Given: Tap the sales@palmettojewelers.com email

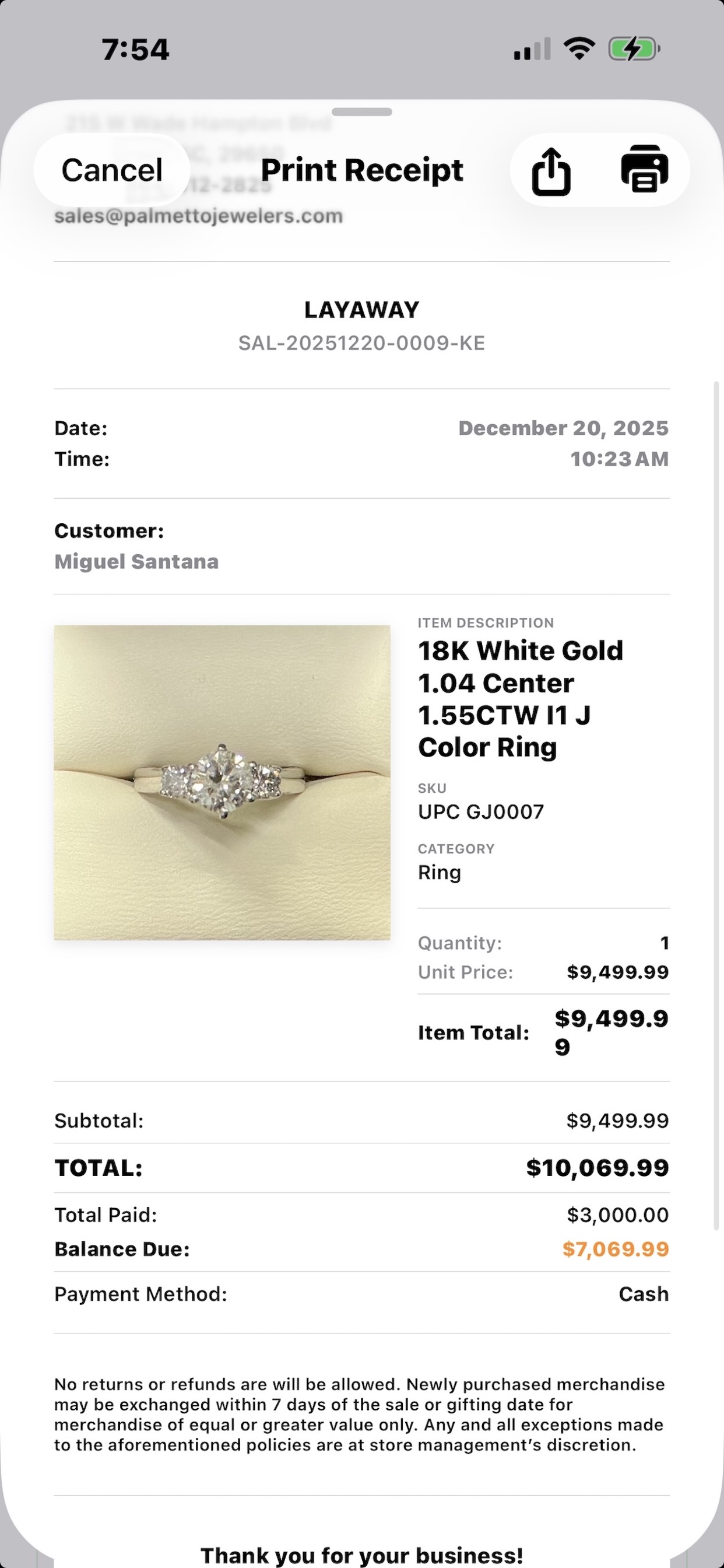Looking at the screenshot, I should [x=198, y=216].
